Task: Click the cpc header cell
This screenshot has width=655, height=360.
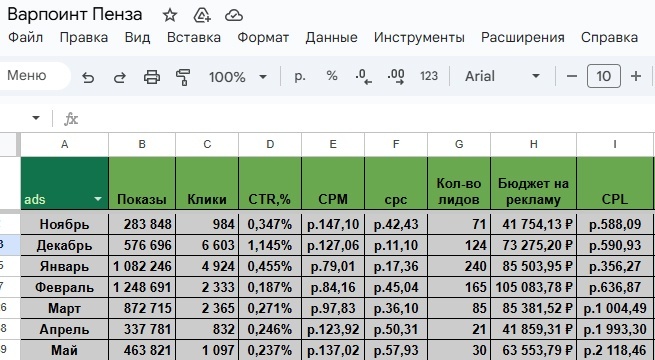Action: 396,183
